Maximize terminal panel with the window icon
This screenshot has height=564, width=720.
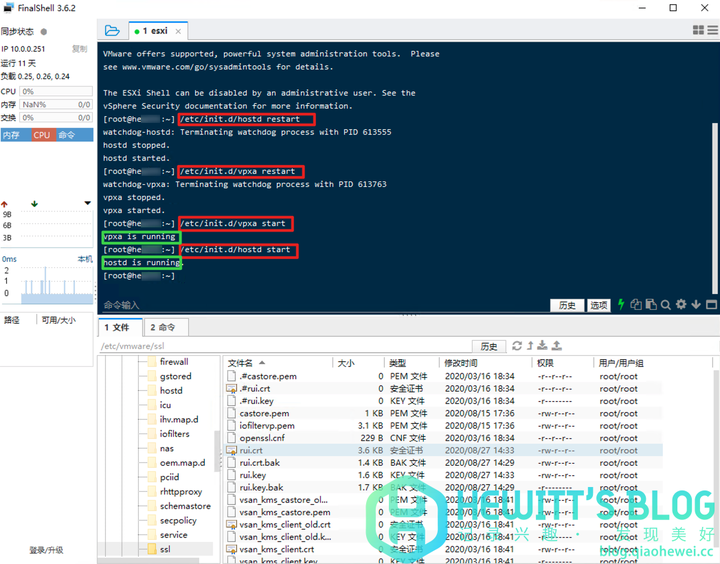point(712,305)
